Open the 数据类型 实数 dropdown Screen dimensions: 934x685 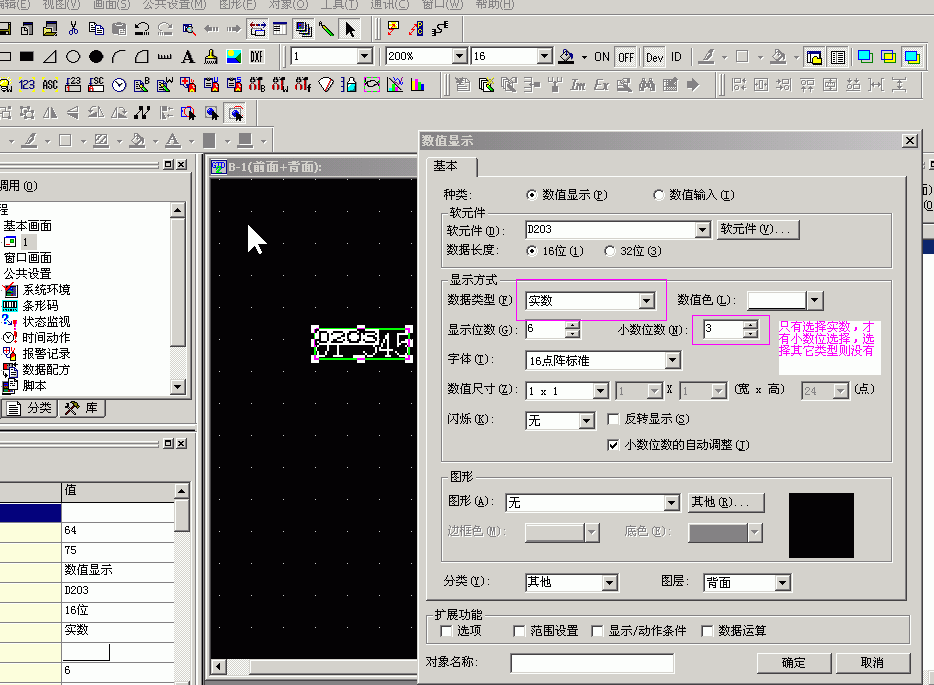pos(647,301)
